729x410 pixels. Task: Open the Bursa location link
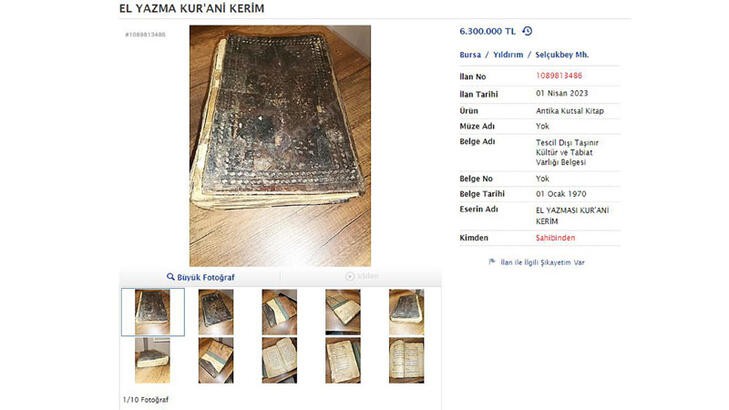470,54
